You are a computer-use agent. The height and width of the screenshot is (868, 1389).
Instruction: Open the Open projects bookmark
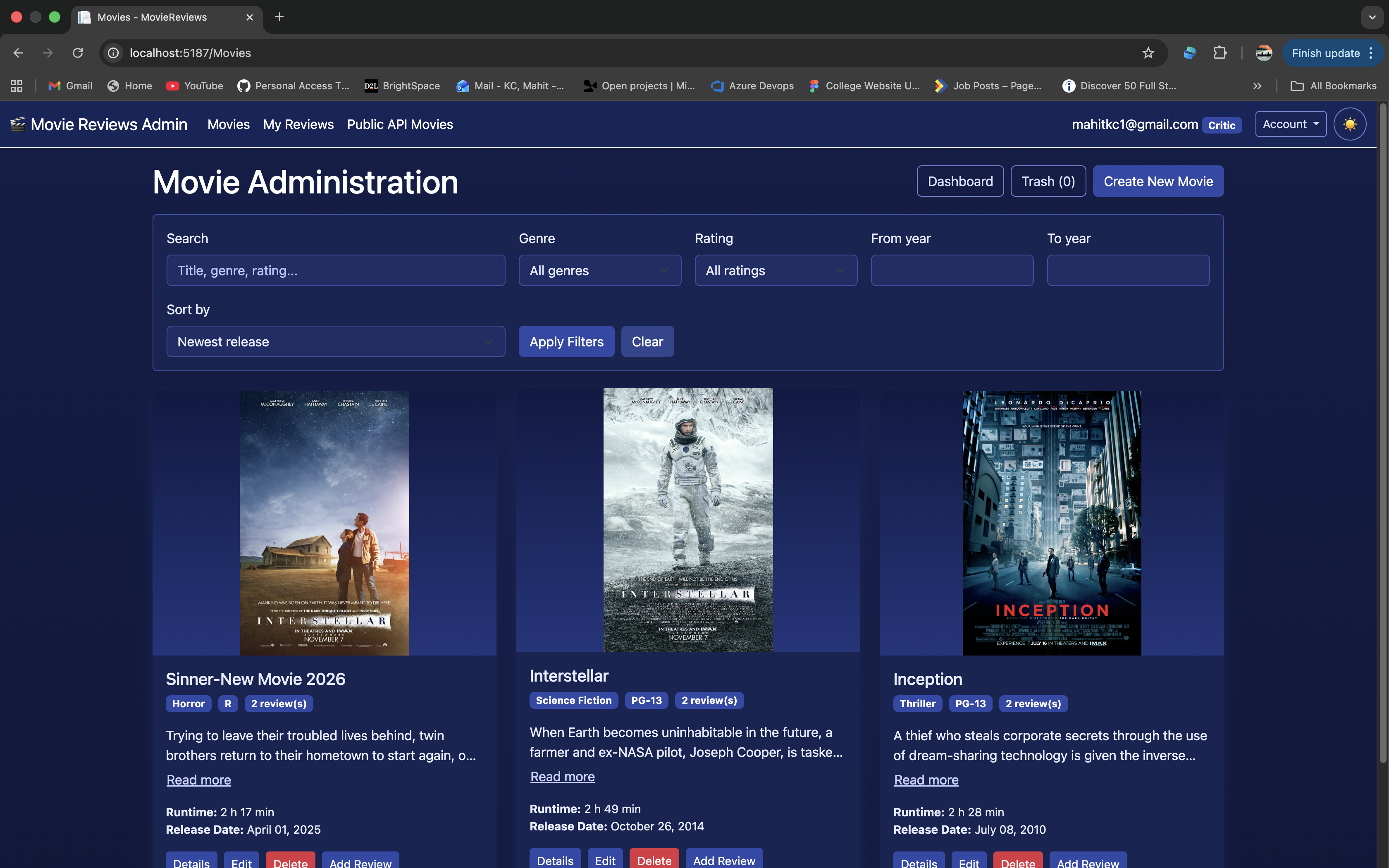click(x=639, y=86)
